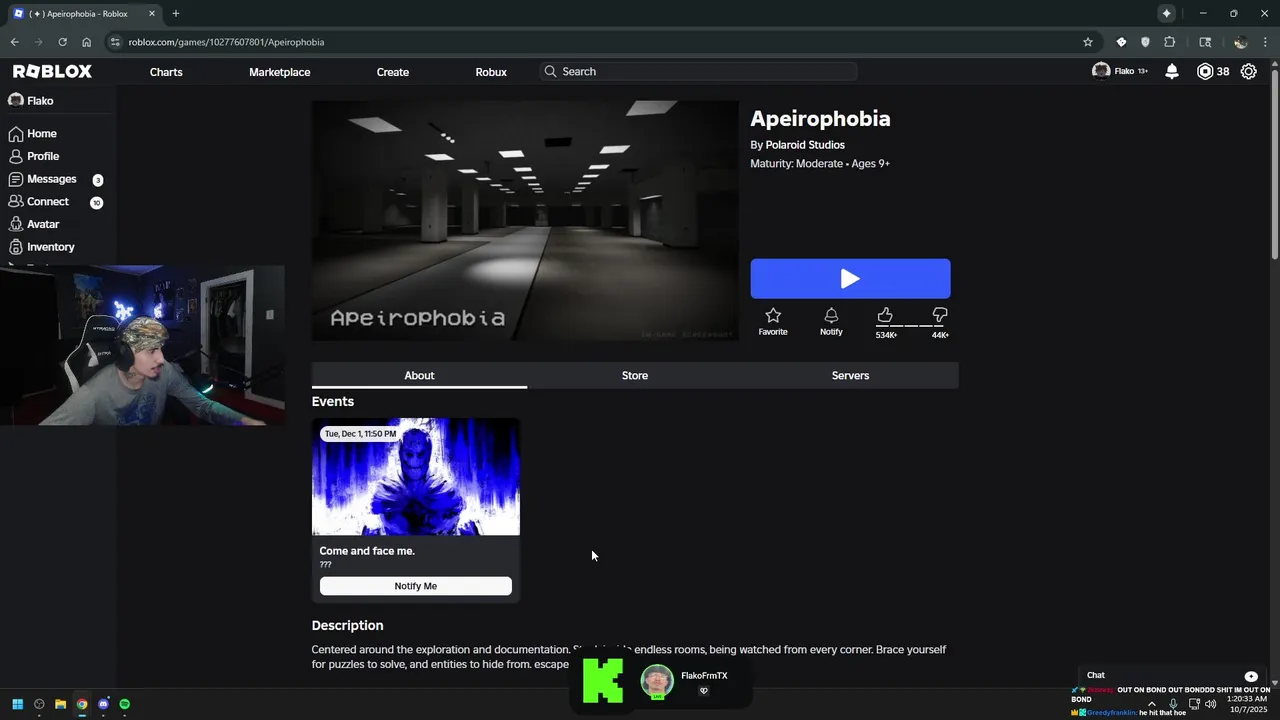1280x720 pixels.
Task: Switch to the Store tab
Action: click(635, 375)
